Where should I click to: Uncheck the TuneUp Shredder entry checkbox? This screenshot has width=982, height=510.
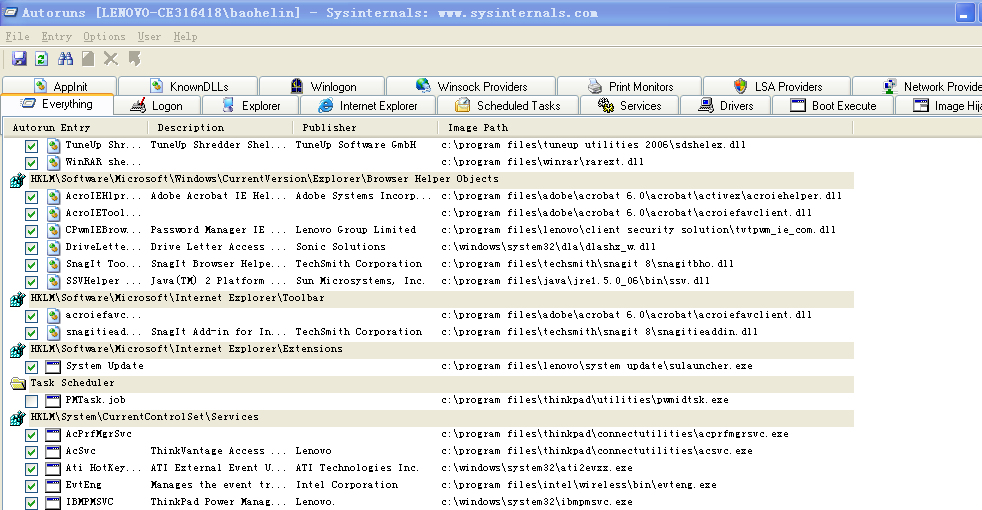pos(32,146)
